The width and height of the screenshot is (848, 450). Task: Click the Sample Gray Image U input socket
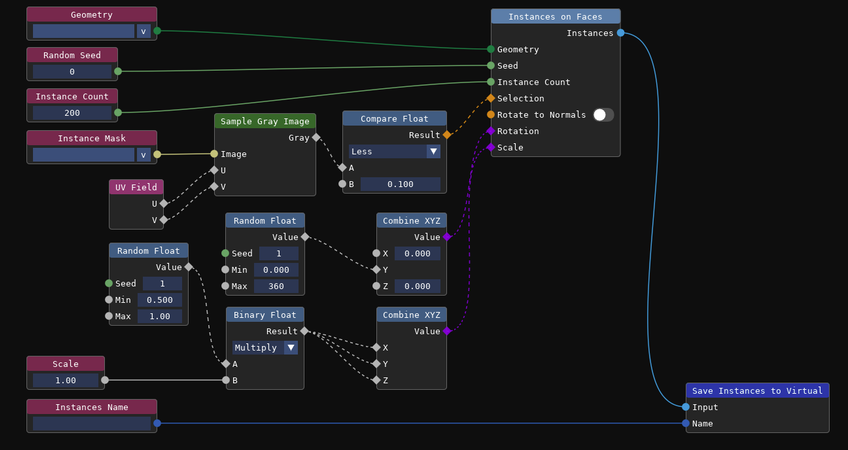click(x=214, y=170)
